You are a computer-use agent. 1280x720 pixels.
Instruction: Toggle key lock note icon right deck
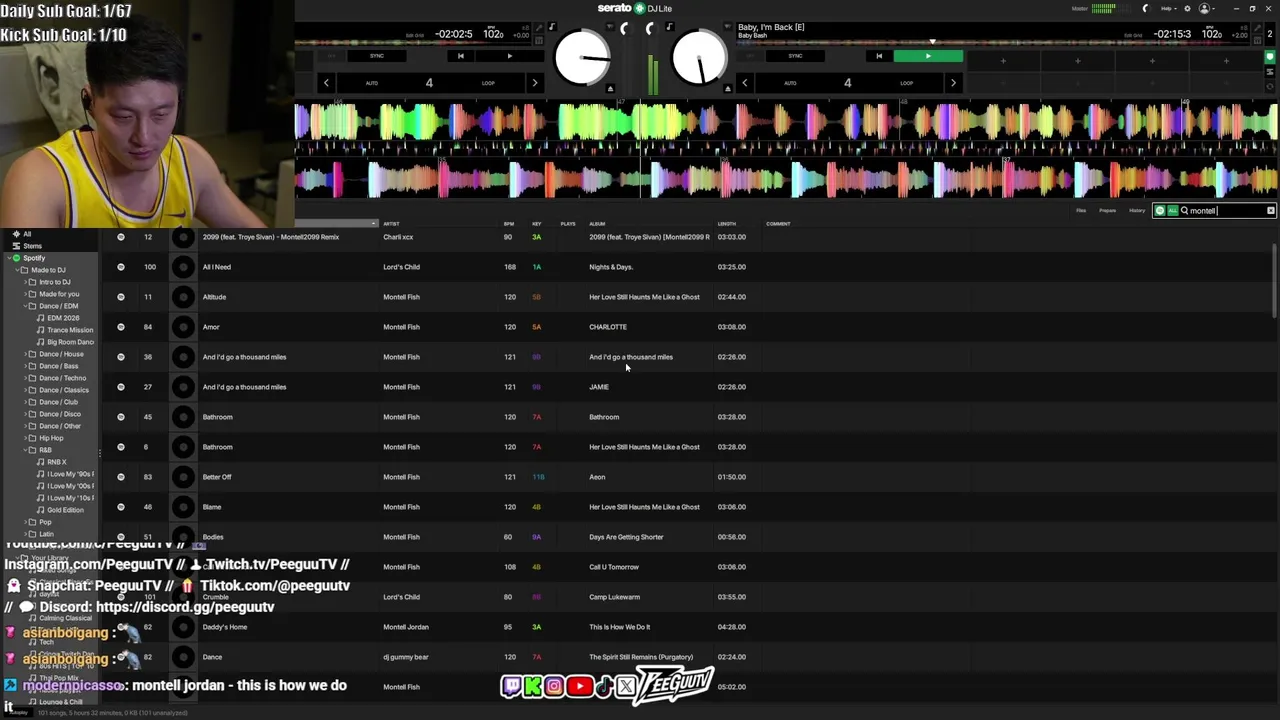[670, 27]
